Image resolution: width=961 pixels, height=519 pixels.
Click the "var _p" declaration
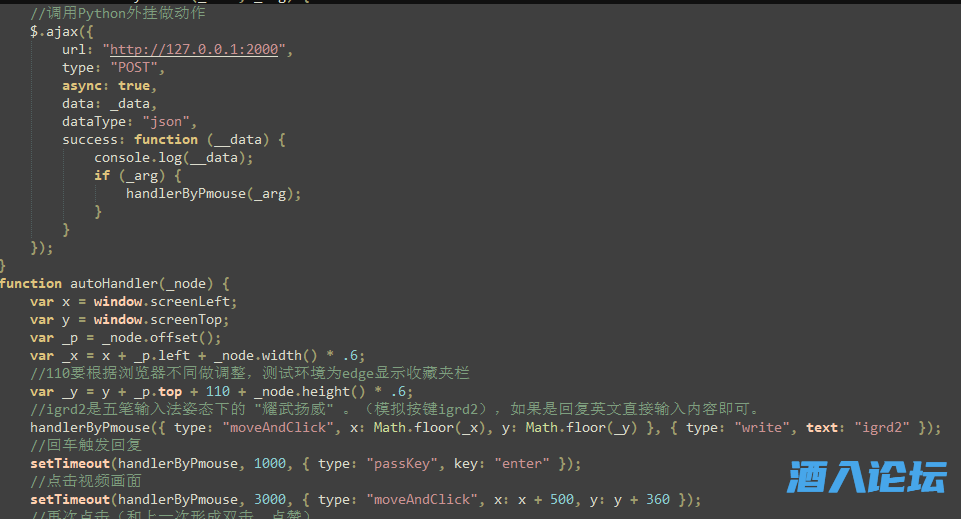(54, 338)
